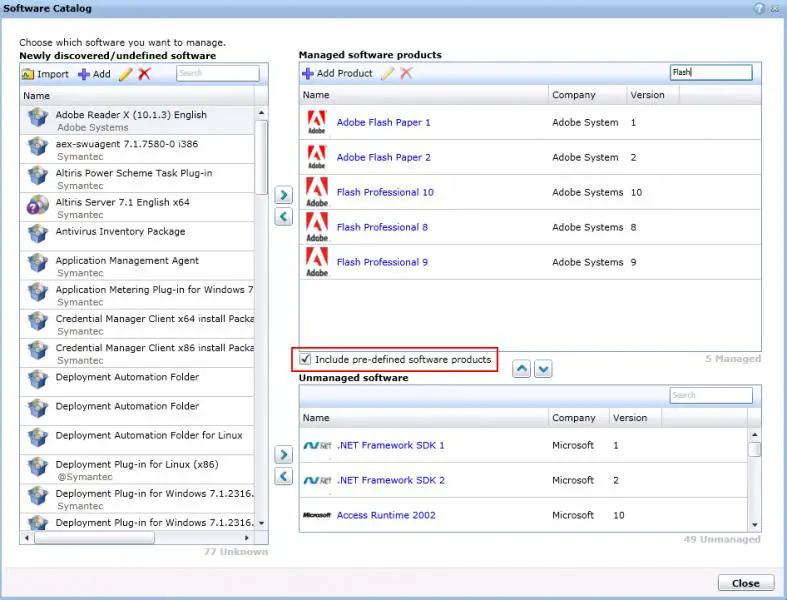The width and height of the screenshot is (787, 600).
Task: Click left arrow next to the unmanaged software list
Action: tap(284, 476)
